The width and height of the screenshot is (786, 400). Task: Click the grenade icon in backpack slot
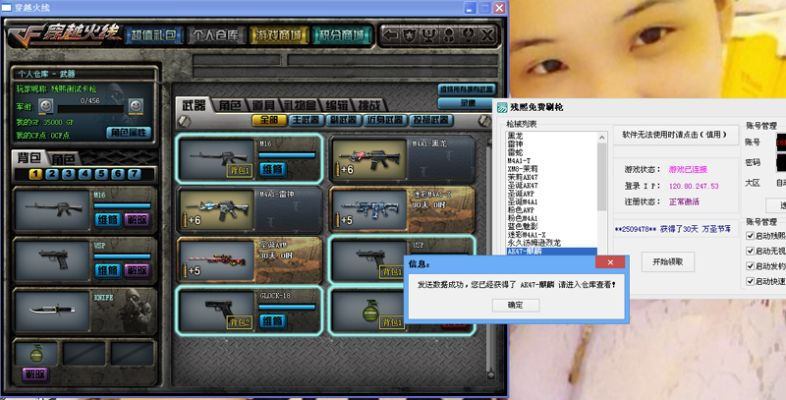pyautogui.click(x=33, y=353)
